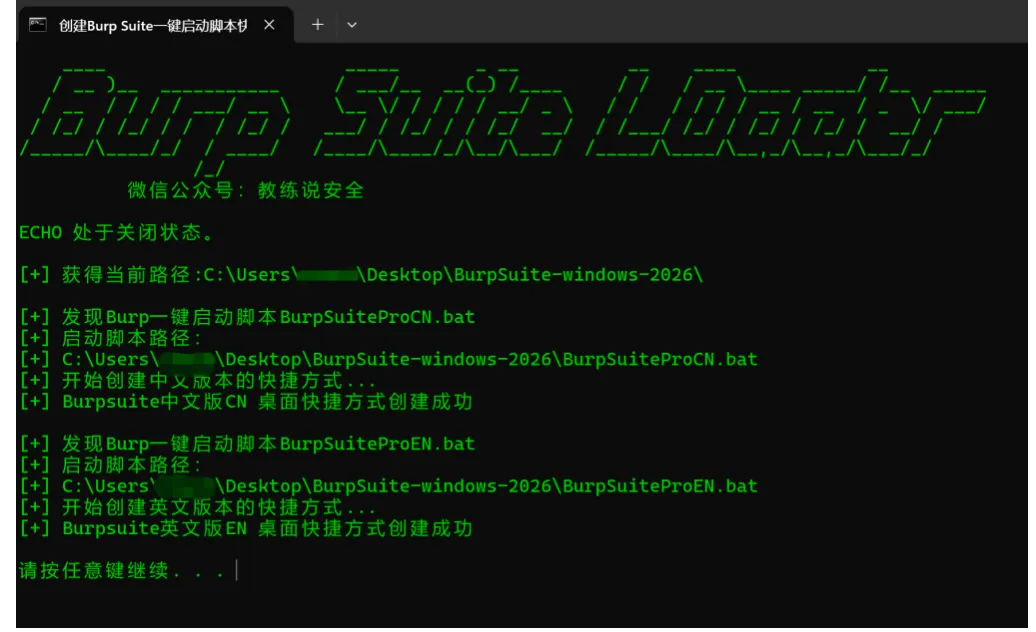The width and height of the screenshot is (1036, 632).
Task: Click the Burpsuite英文版EN 桌面快捷方式创建成功 line
Action: pyautogui.click(x=246, y=528)
